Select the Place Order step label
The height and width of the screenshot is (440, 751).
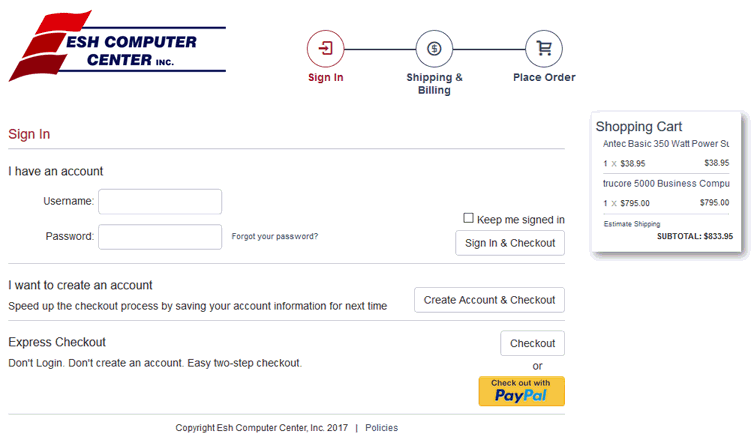(x=544, y=77)
